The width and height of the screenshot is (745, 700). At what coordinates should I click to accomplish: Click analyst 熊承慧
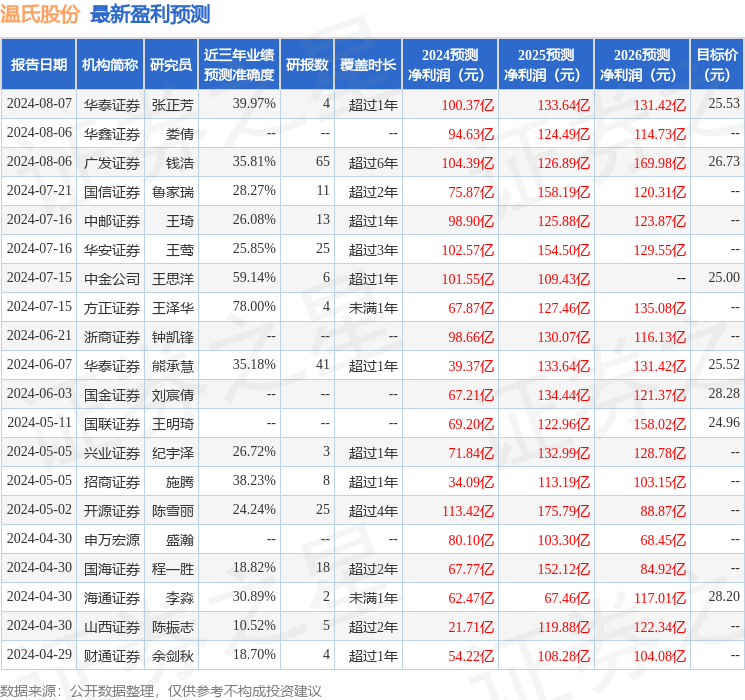tap(173, 366)
